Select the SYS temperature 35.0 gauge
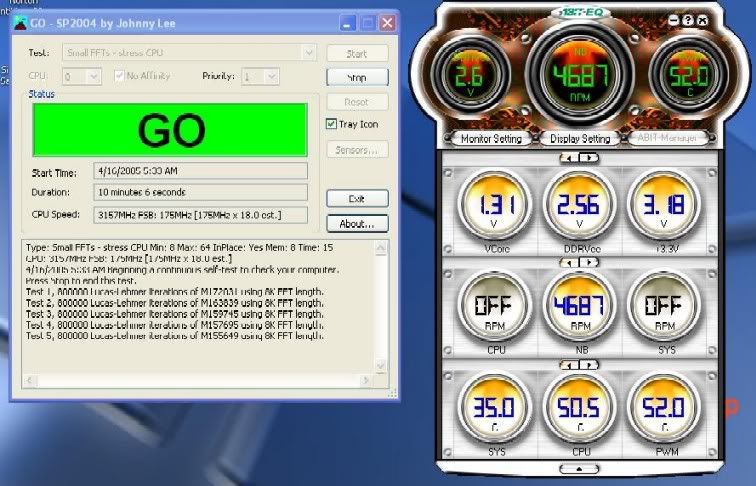756x486 pixels. [x=495, y=409]
